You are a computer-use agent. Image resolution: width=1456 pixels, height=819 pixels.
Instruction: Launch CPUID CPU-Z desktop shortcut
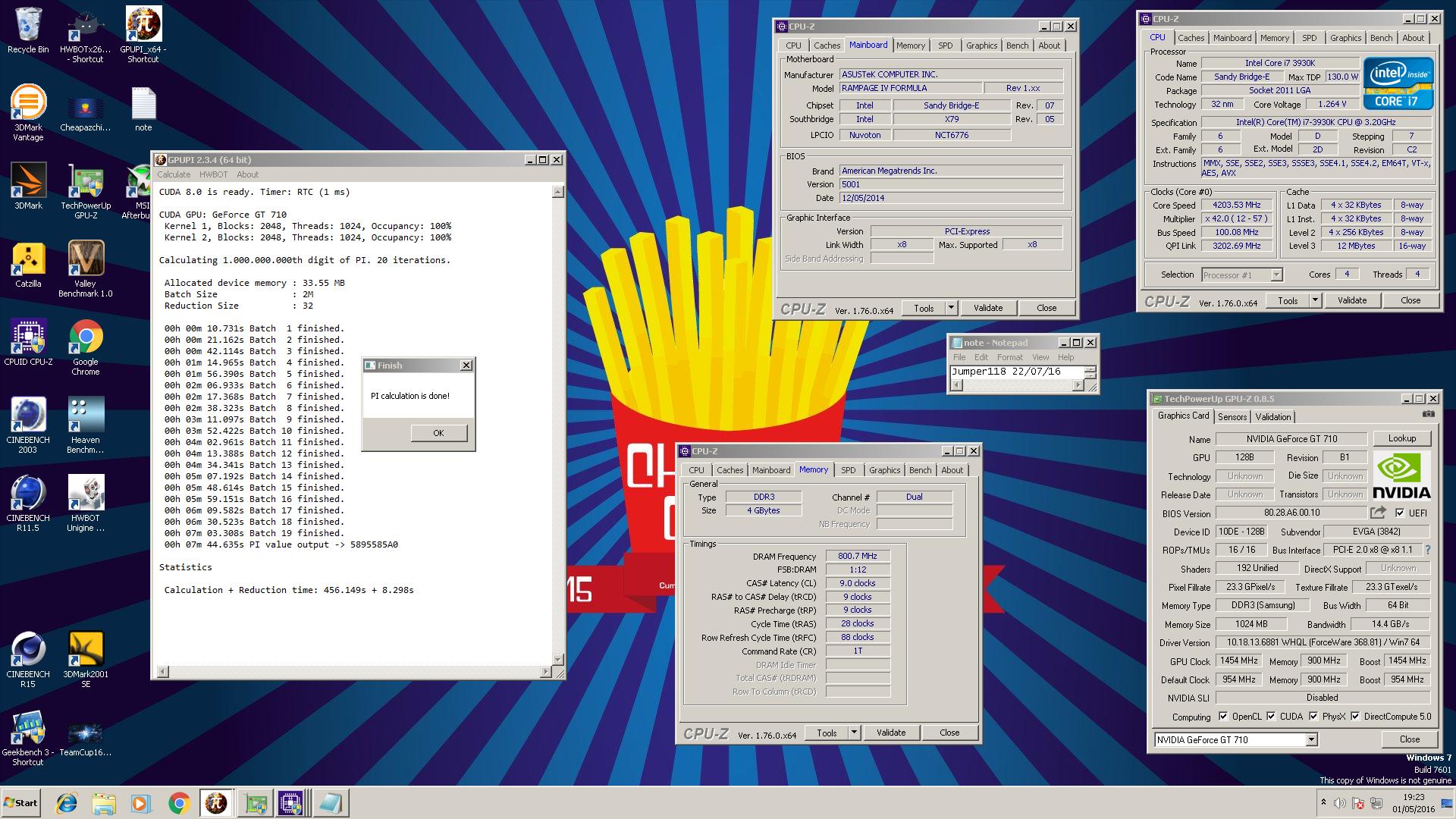tap(28, 343)
